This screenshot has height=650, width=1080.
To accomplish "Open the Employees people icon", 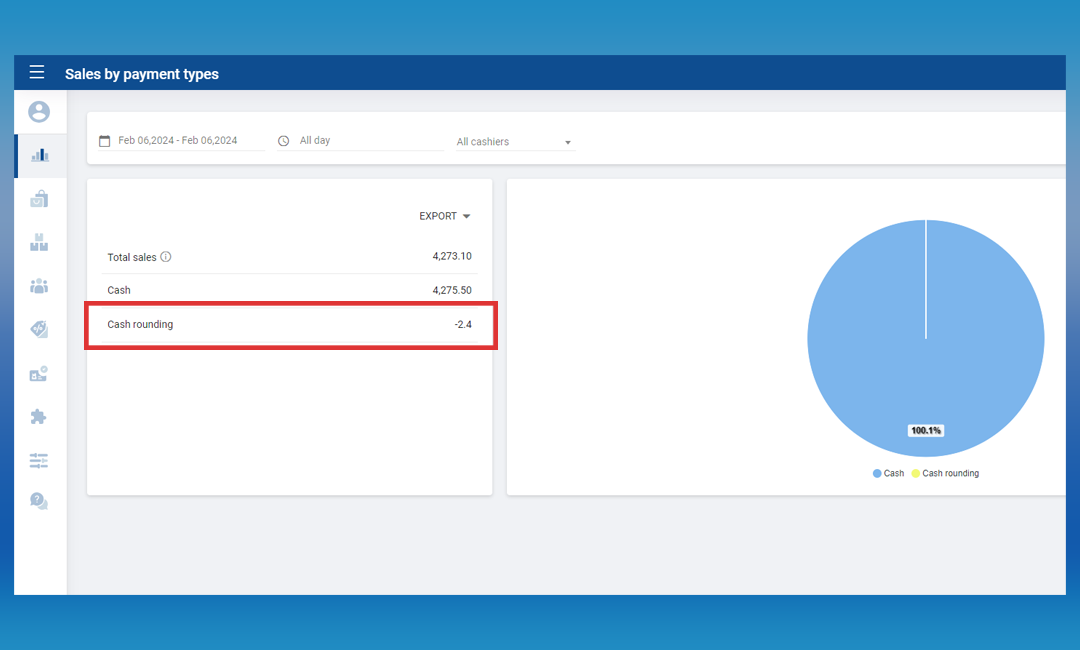I will [39, 286].
